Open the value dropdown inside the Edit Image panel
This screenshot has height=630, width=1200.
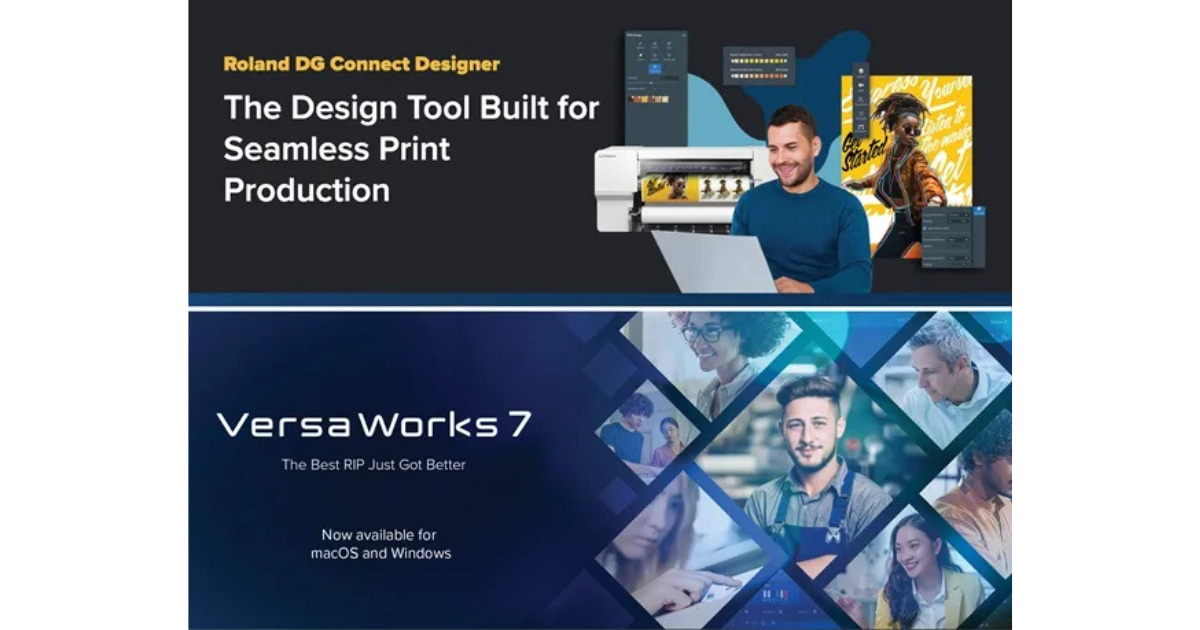pyautogui.click(x=670, y=78)
